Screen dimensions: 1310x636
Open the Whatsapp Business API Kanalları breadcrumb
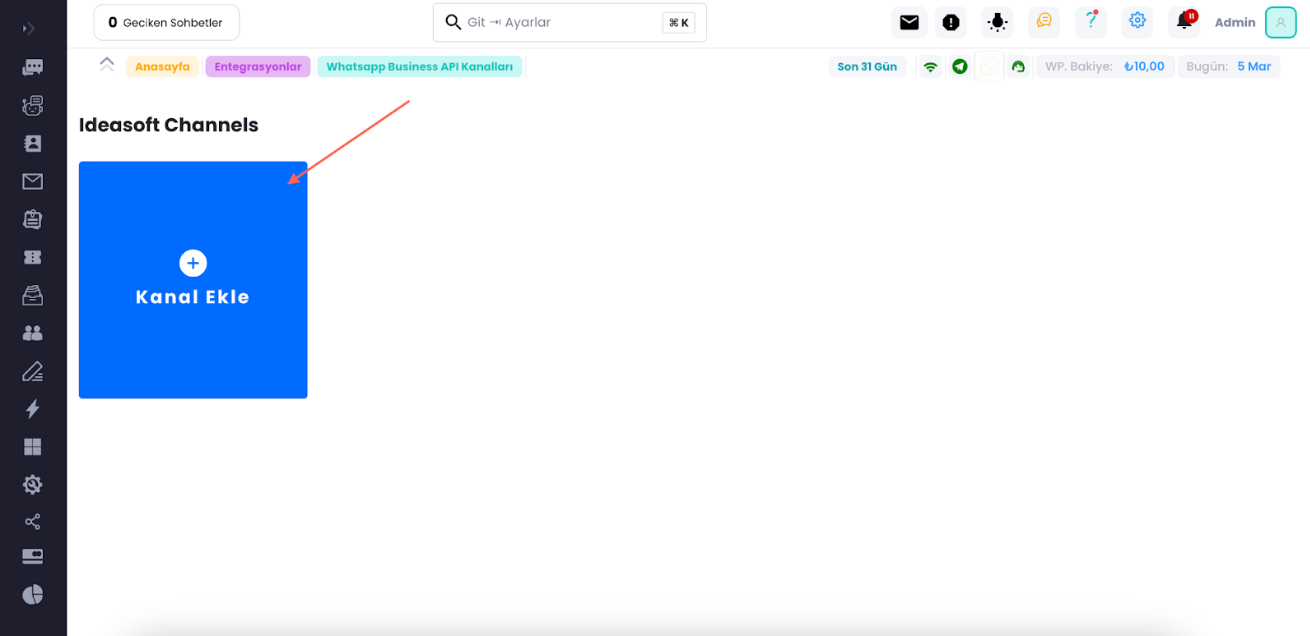[x=419, y=67]
